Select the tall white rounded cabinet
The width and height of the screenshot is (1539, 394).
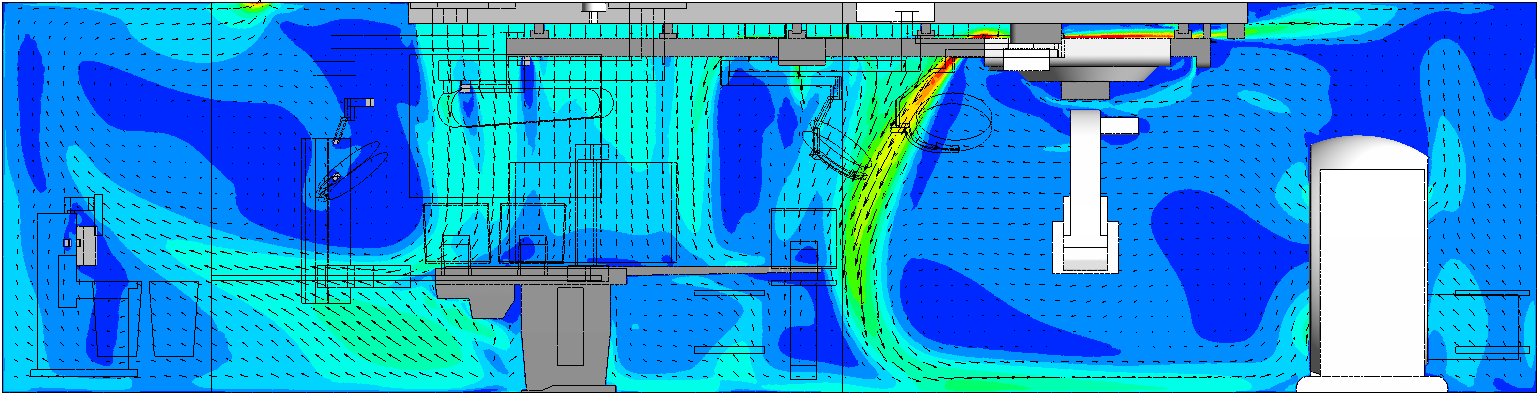point(1372,263)
